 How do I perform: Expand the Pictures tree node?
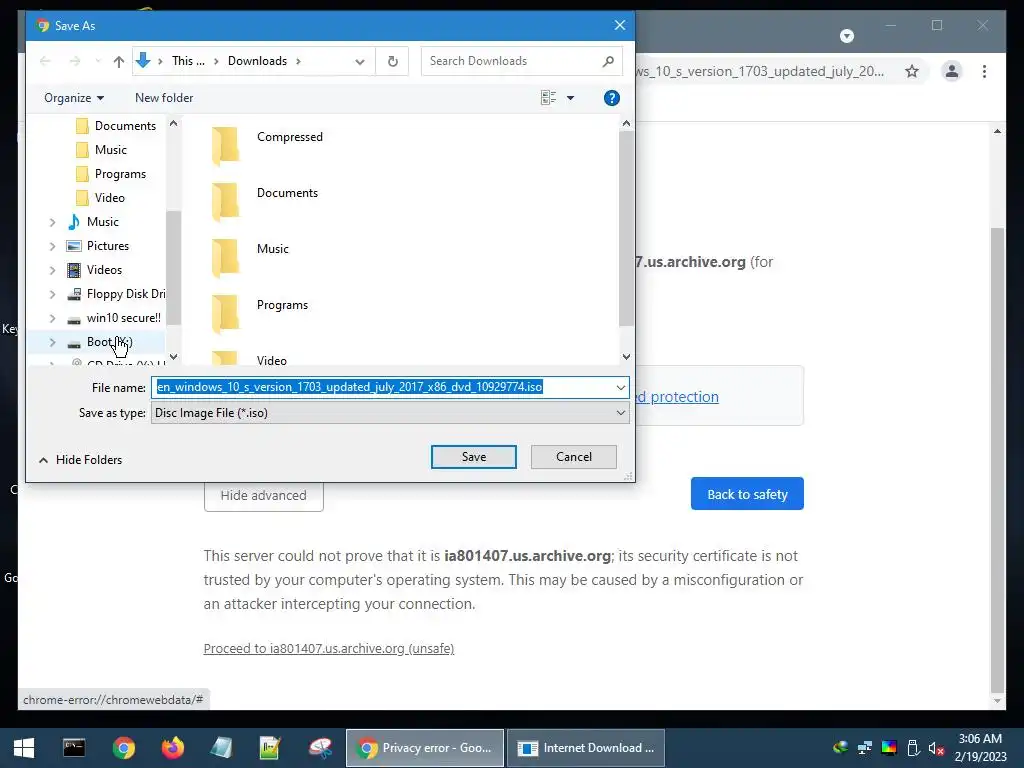coord(52,247)
